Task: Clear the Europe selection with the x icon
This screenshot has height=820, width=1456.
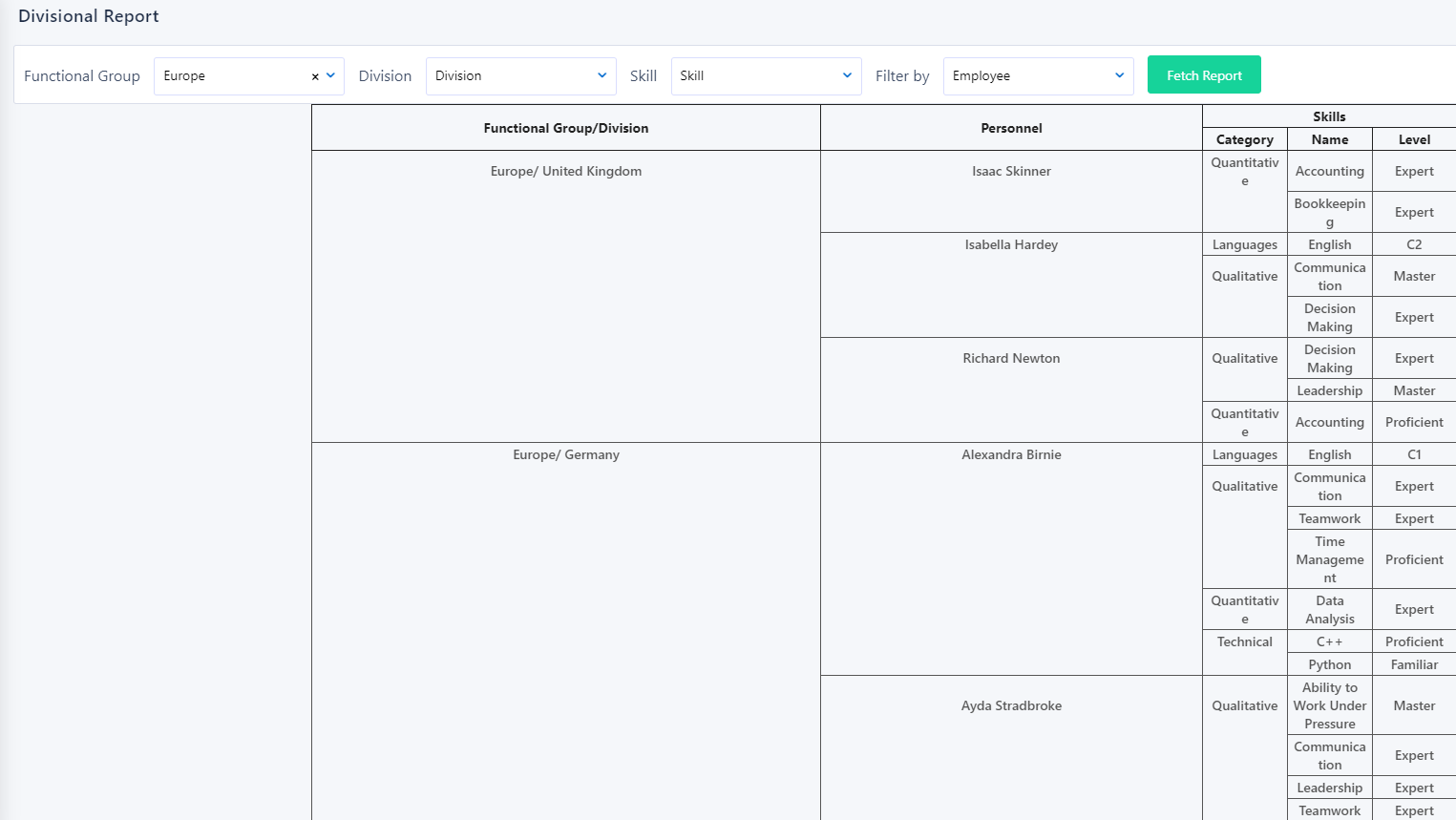Action: [x=315, y=74]
